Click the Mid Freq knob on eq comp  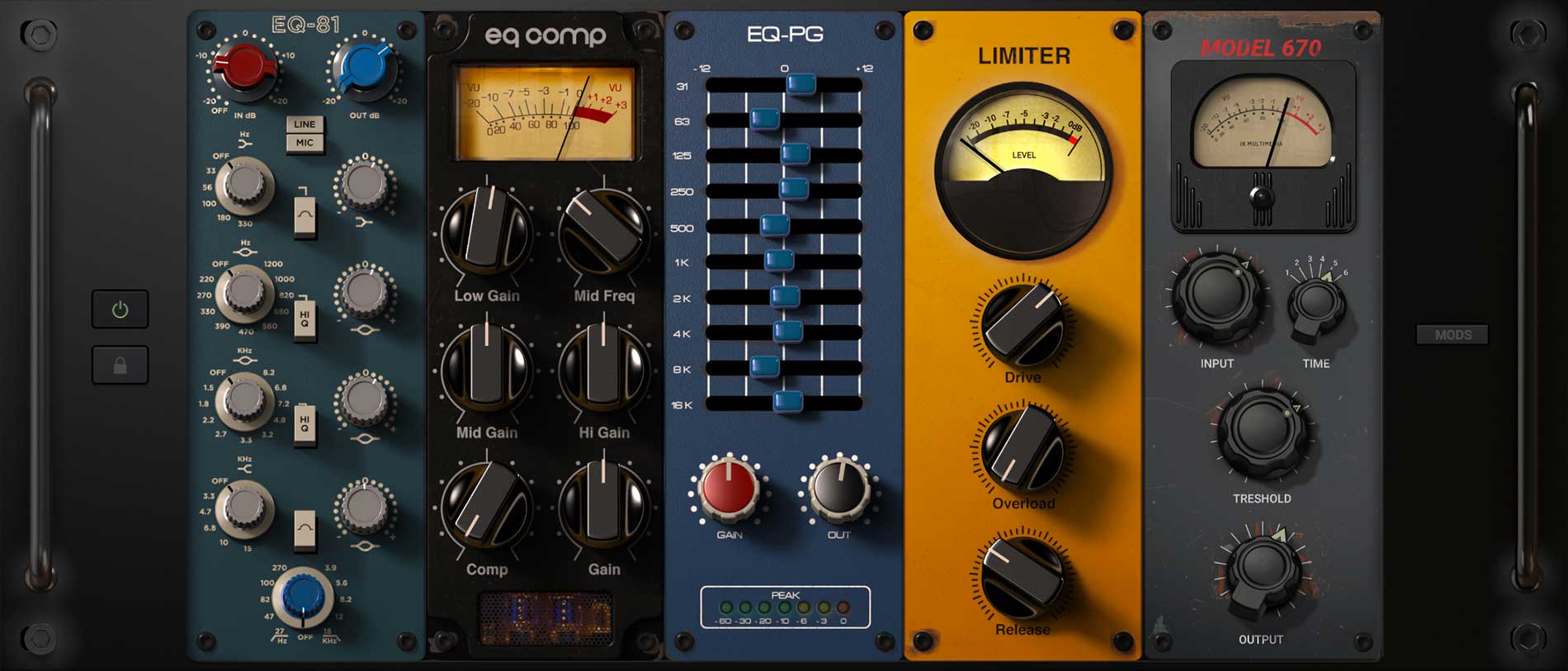coord(603,230)
